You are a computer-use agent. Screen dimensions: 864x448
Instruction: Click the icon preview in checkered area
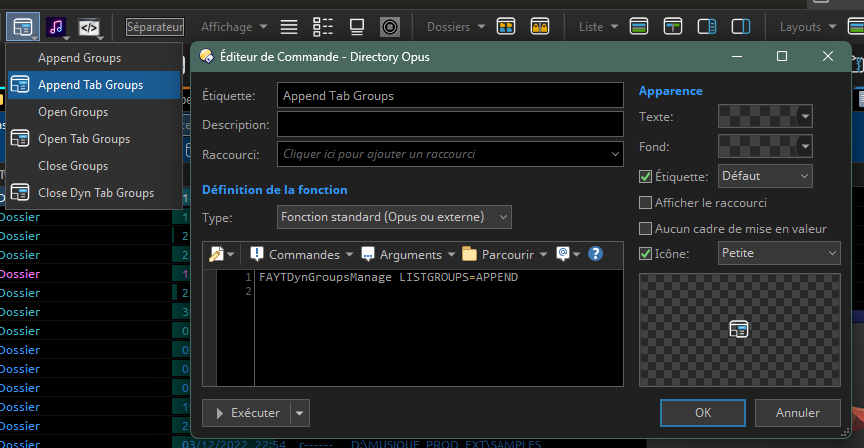(x=739, y=329)
